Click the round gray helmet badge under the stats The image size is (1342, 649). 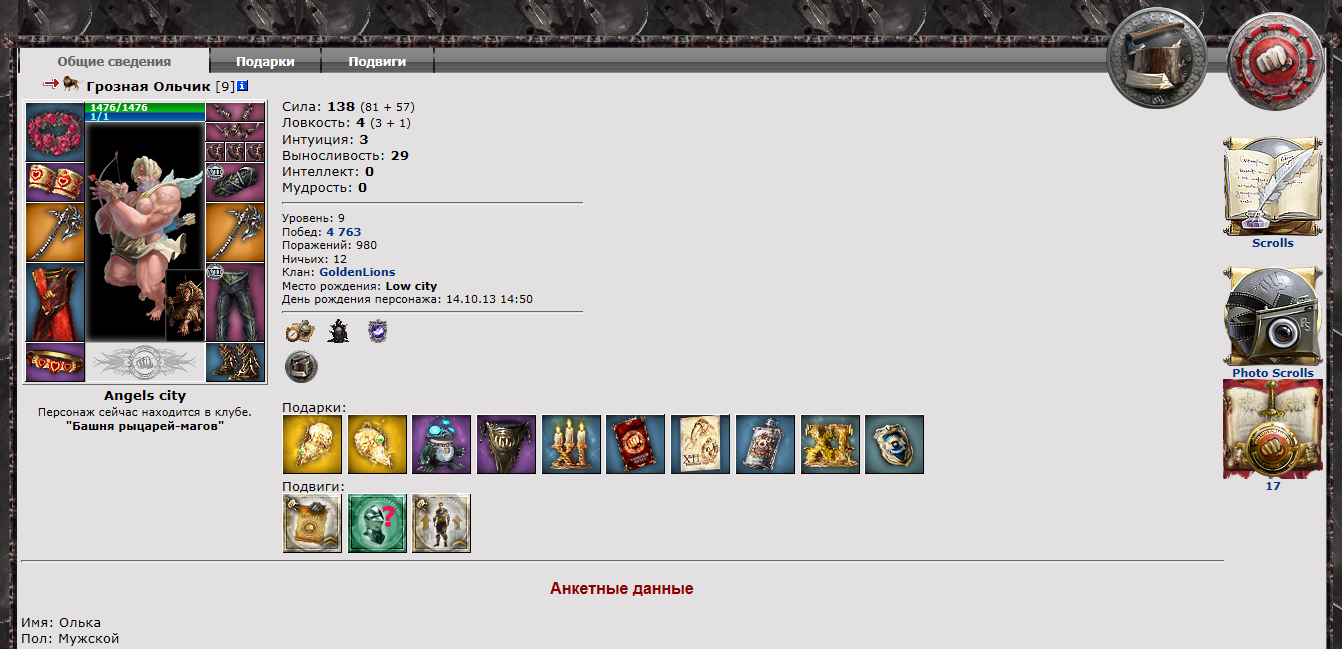point(301,366)
